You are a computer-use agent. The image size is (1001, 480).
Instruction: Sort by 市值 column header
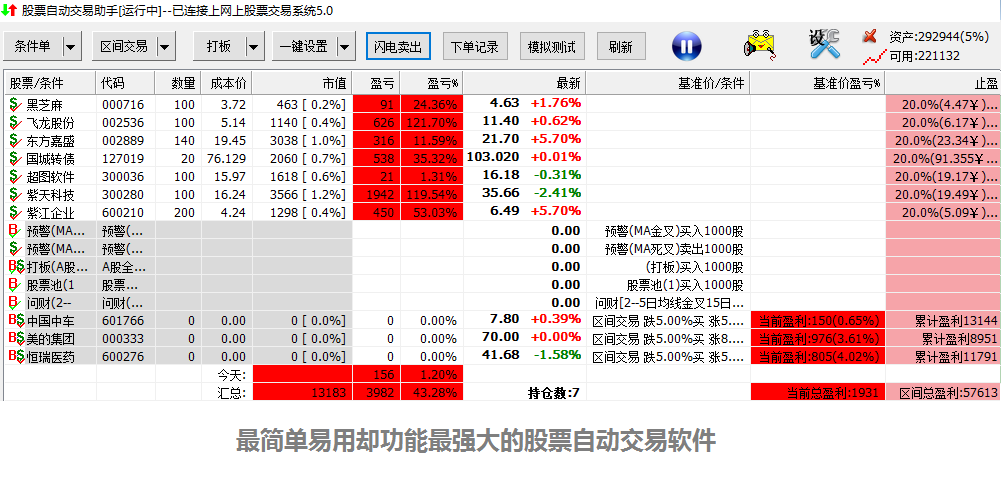[x=302, y=83]
